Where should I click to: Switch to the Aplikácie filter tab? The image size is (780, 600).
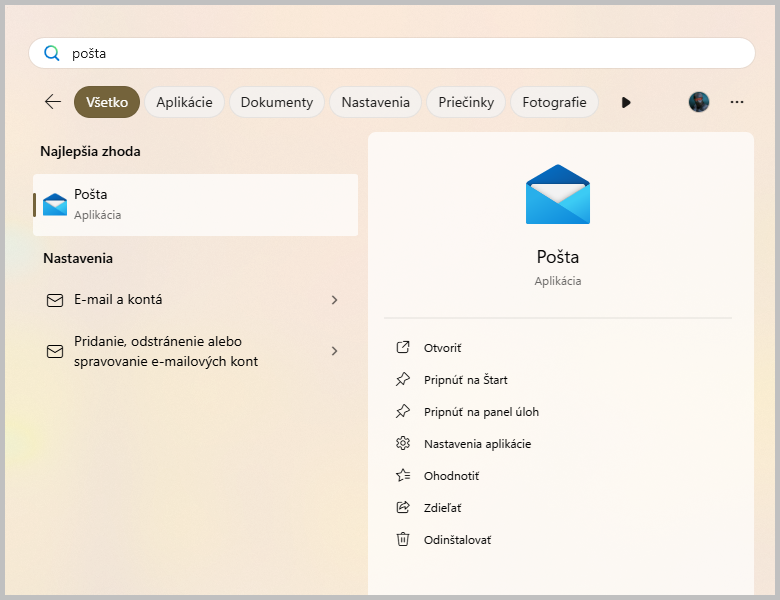pyautogui.click(x=184, y=102)
